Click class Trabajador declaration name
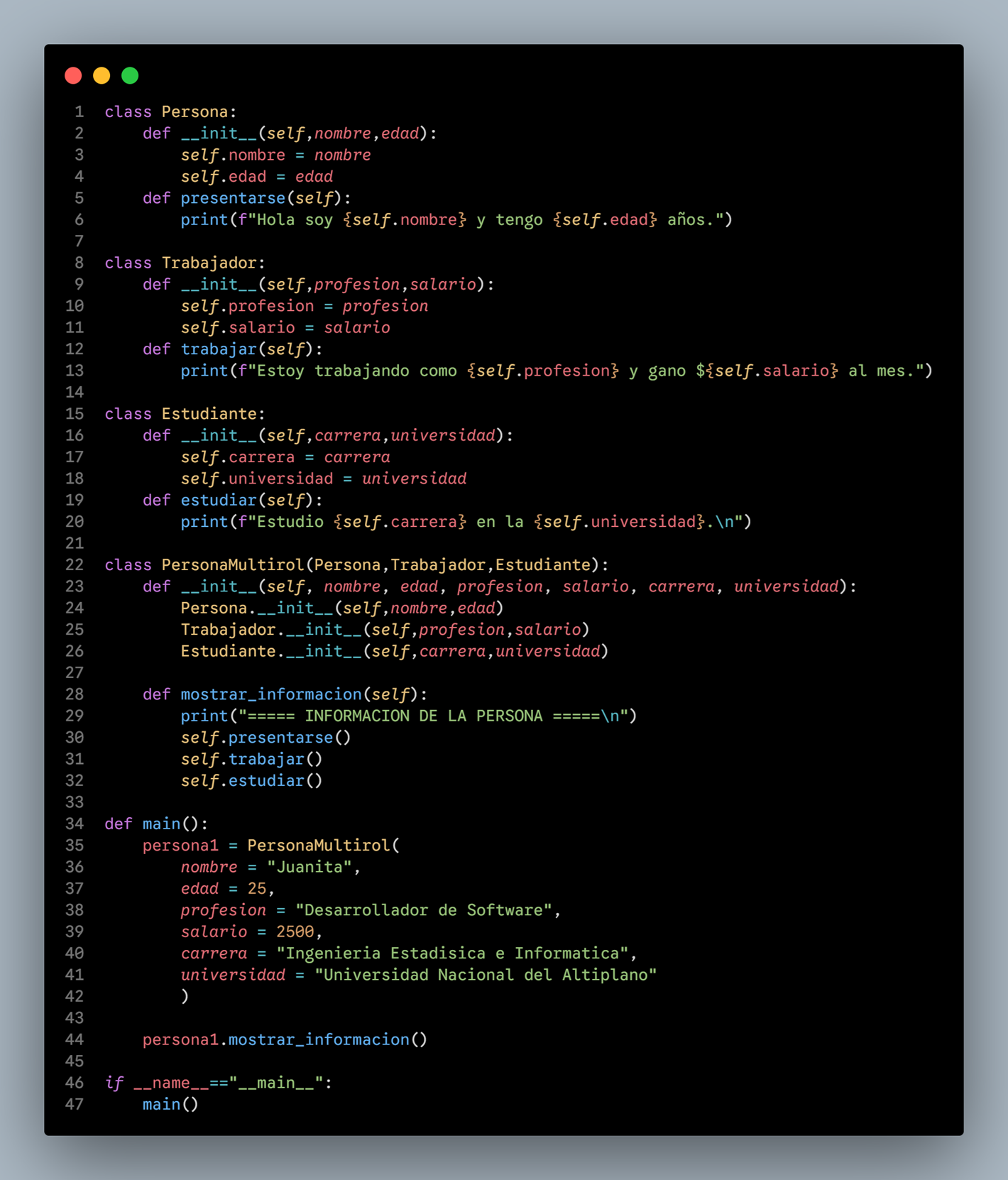 tap(208, 263)
